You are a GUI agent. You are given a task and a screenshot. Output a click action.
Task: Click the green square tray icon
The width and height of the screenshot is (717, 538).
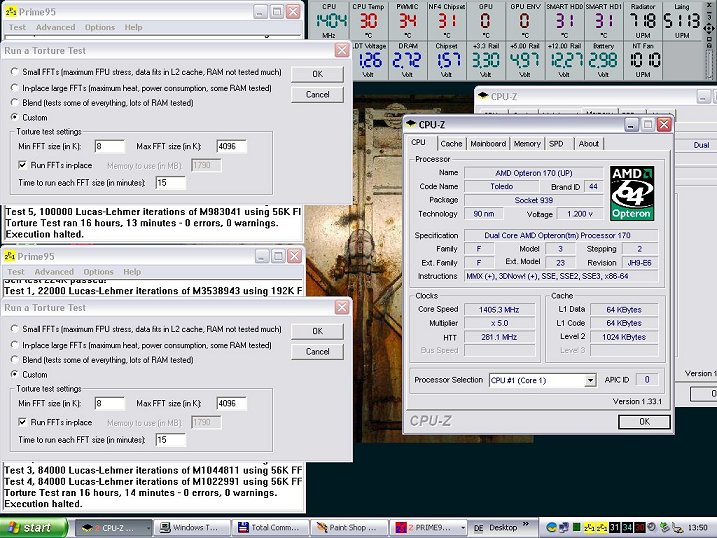click(577, 527)
